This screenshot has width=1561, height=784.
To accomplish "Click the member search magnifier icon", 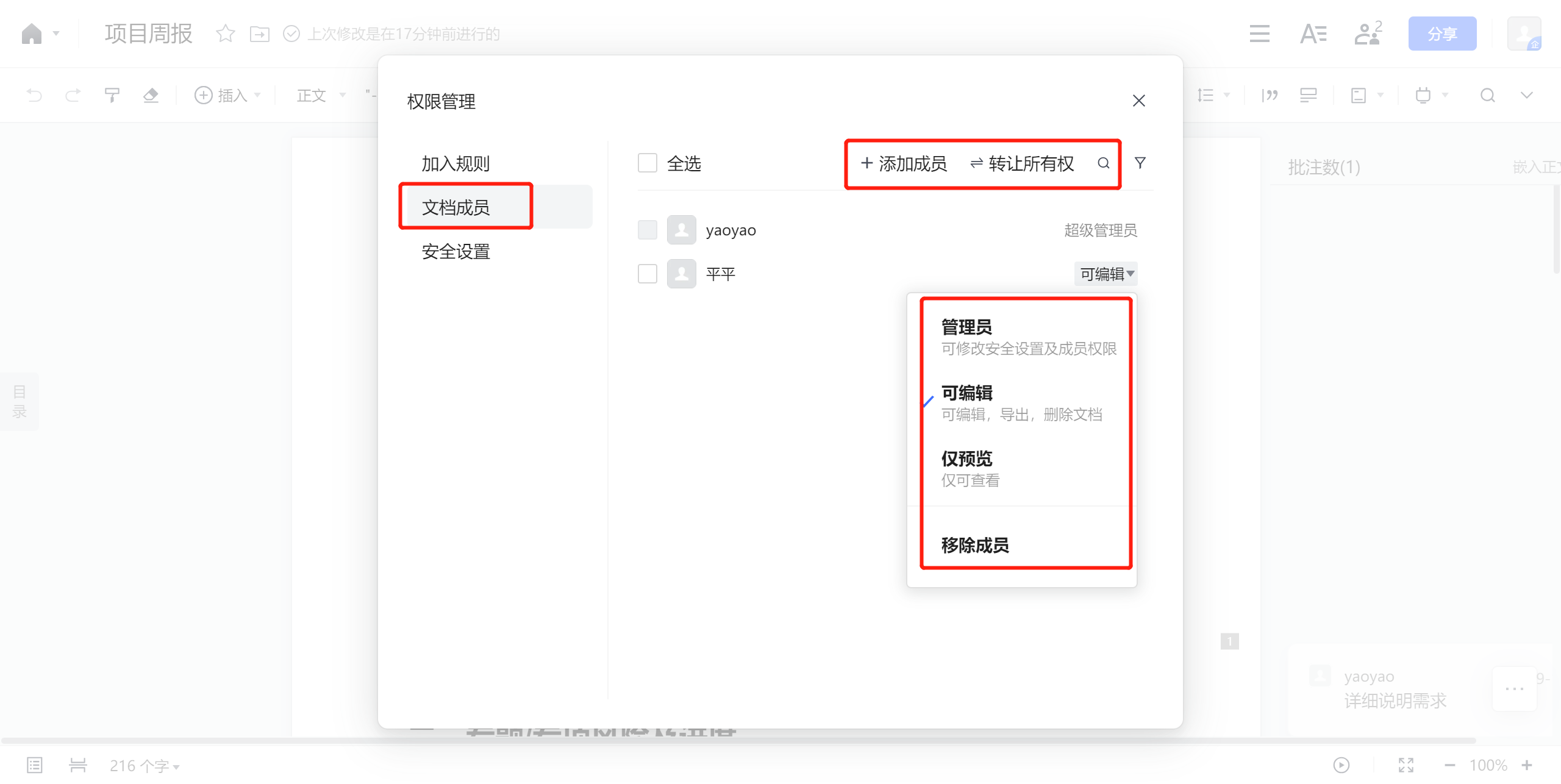I will pos(1103,163).
